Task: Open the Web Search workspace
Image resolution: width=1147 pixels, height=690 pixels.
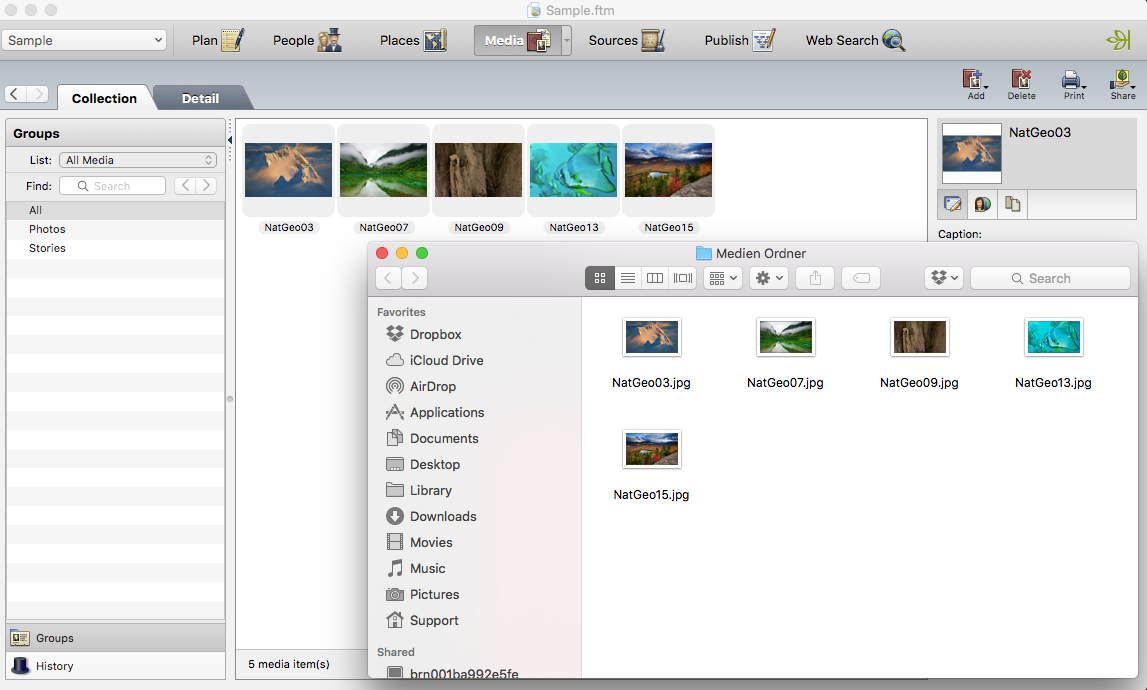Action: [x=855, y=40]
